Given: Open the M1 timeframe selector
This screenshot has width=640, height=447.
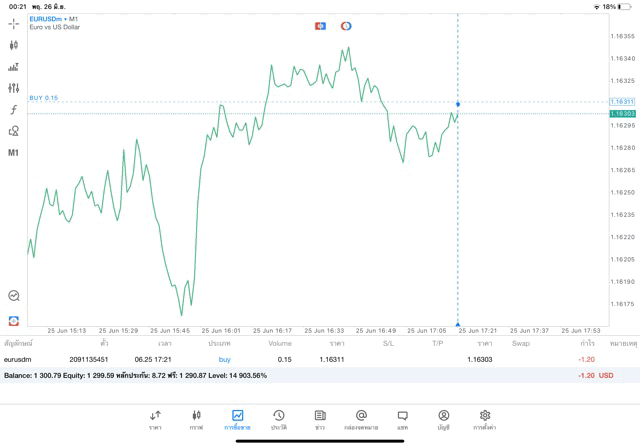Looking at the screenshot, I should [x=13, y=153].
